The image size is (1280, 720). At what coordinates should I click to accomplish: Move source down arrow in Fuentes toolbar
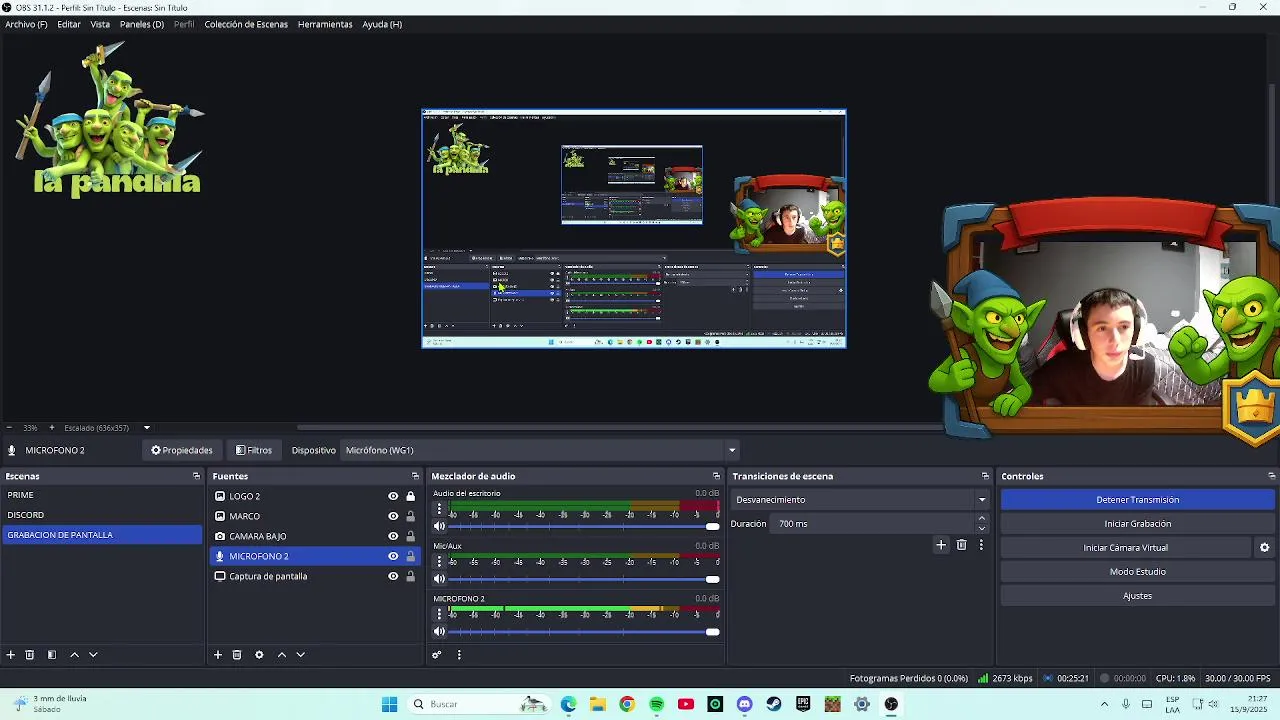point(300,655)
